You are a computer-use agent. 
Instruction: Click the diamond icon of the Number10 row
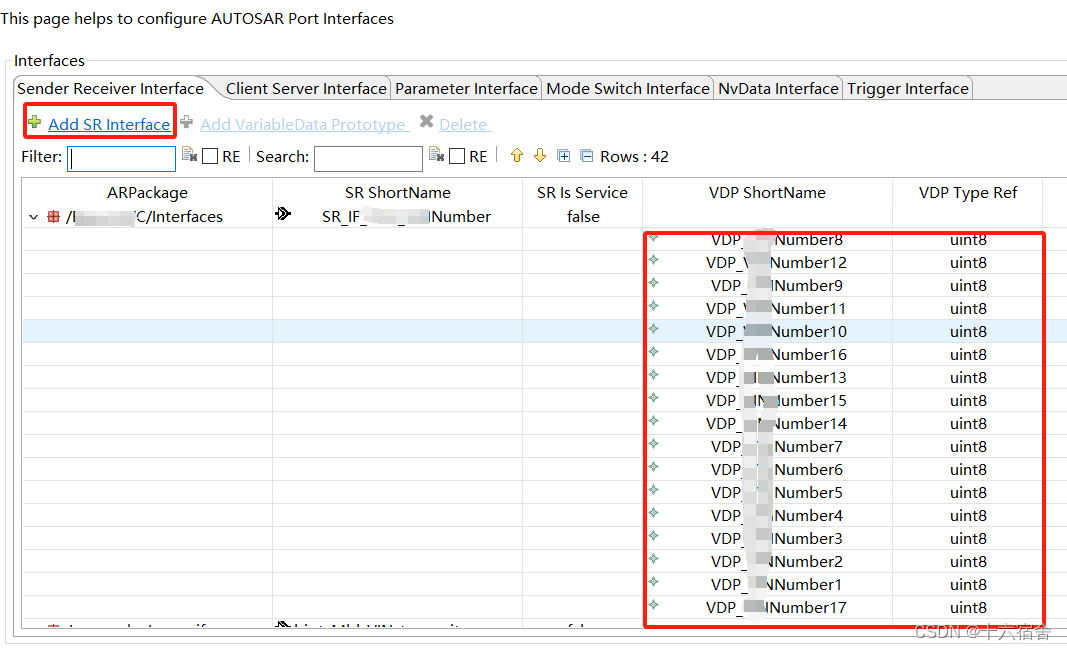(654, 329)
